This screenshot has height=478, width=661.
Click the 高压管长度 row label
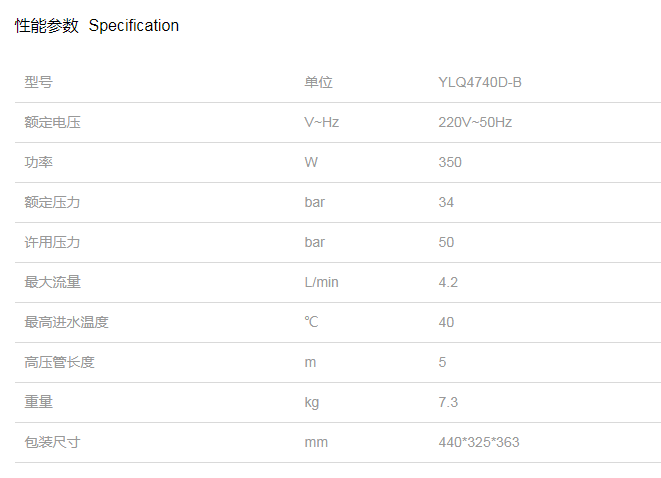[x=59, y=362]
